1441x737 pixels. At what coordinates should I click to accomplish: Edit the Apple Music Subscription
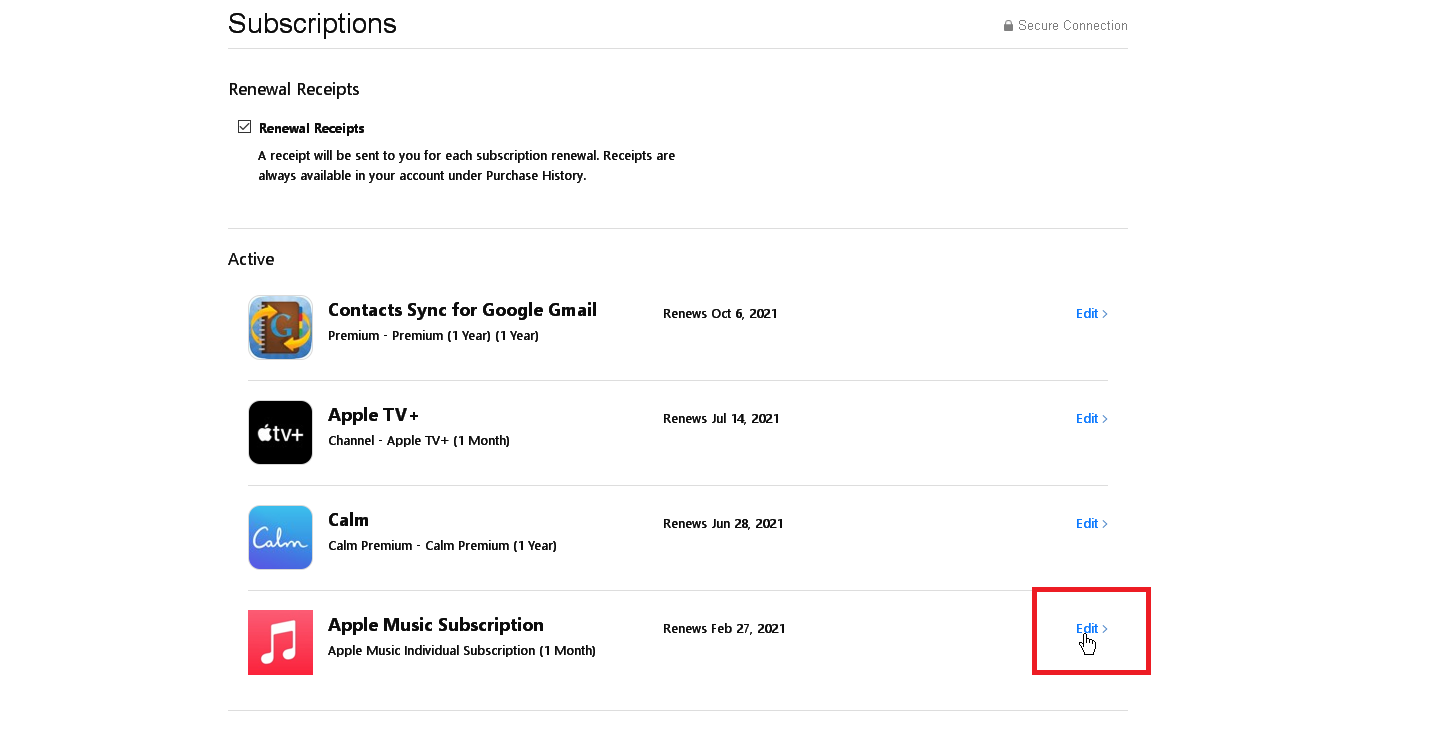click(1092, 628)
